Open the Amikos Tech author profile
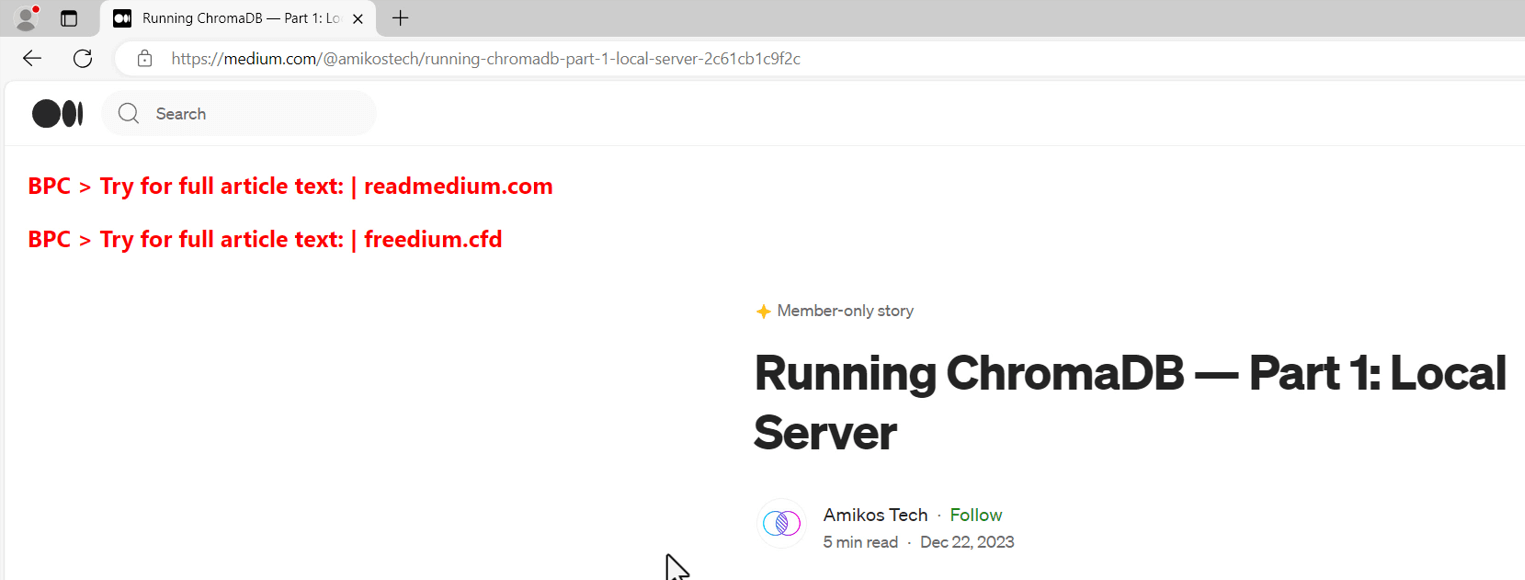The image size is (1525, 580). point(875,515)
